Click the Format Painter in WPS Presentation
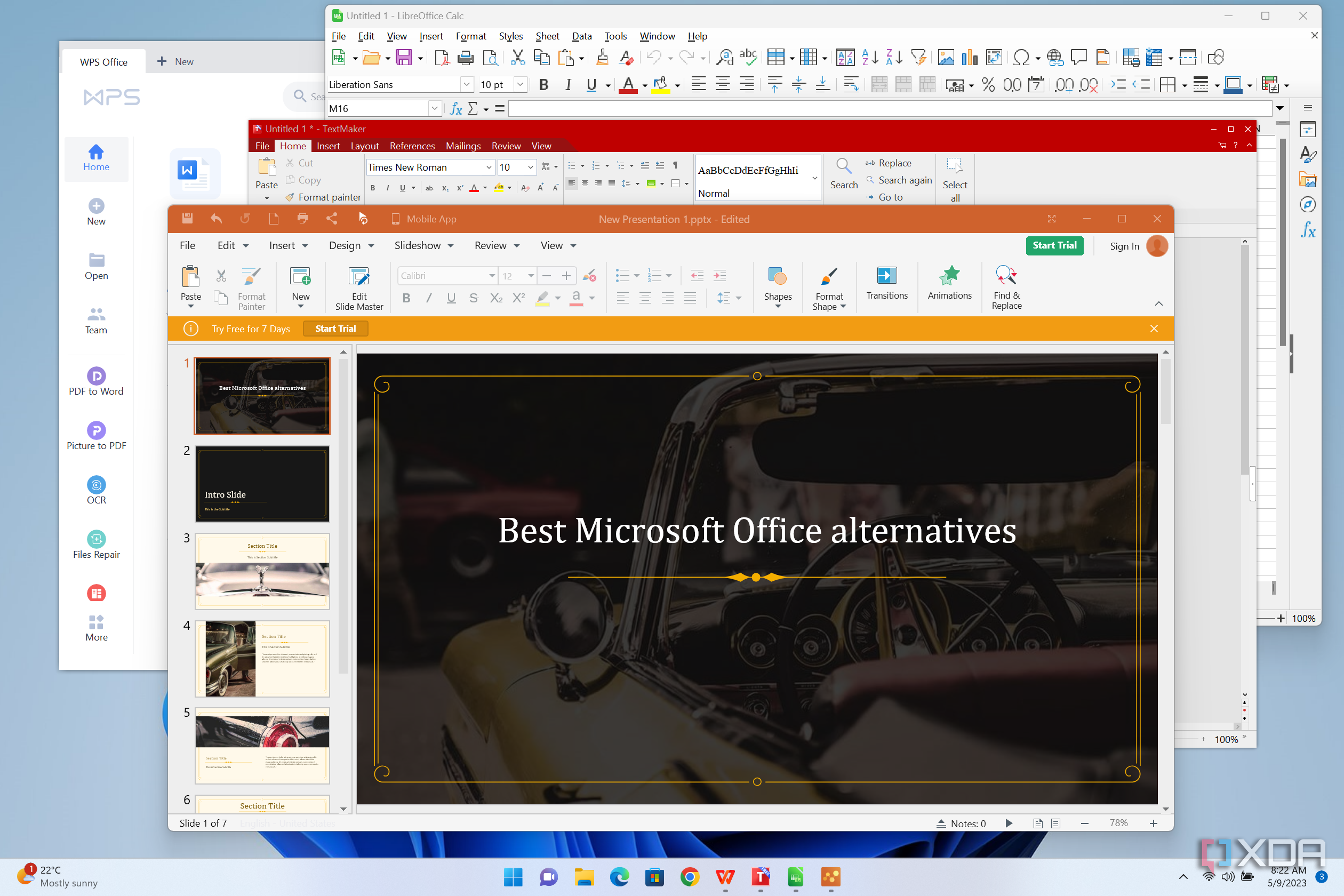Viewport: 1344px width, 896px height. pyautogui.click(x=250, y=286)
